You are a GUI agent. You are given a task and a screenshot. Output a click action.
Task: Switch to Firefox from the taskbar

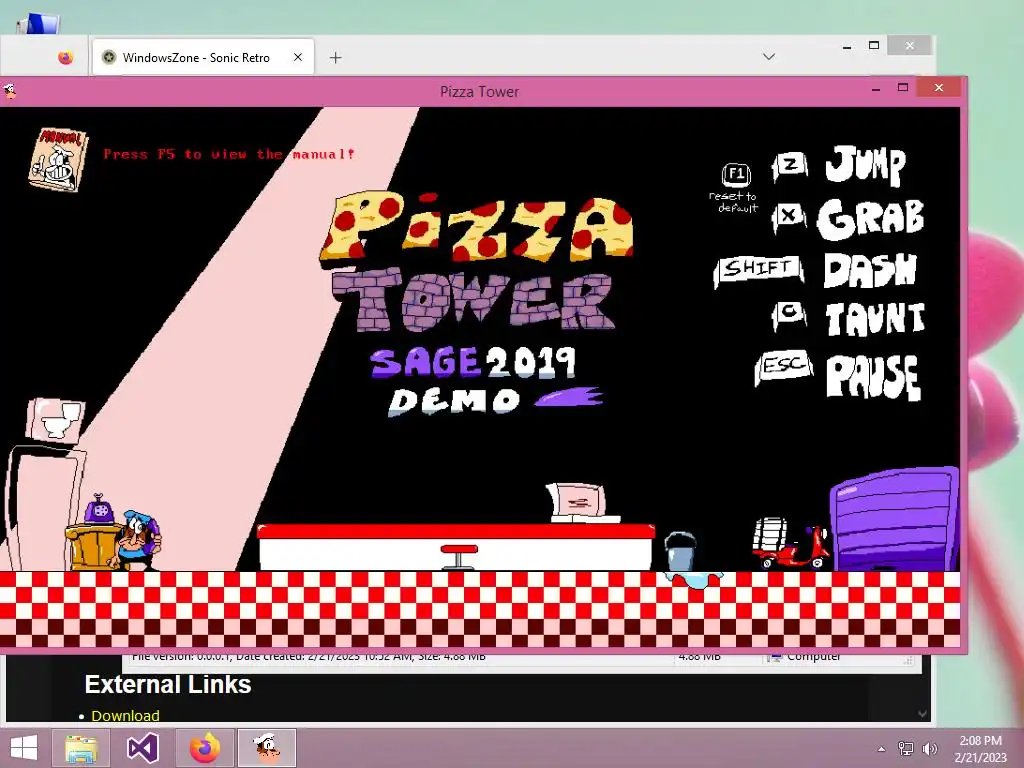204,748
